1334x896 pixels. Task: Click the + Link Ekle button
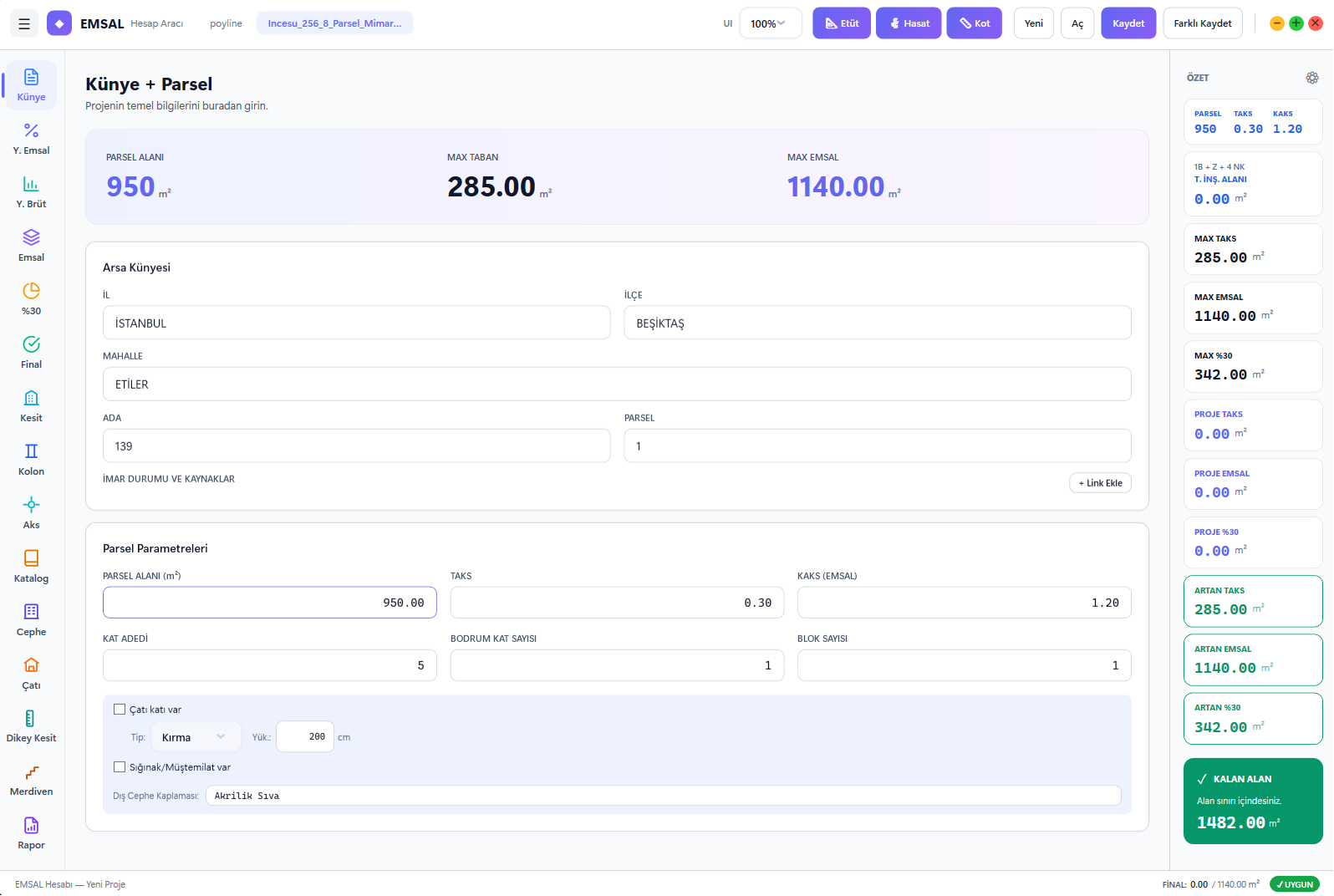coord(1100,483)
